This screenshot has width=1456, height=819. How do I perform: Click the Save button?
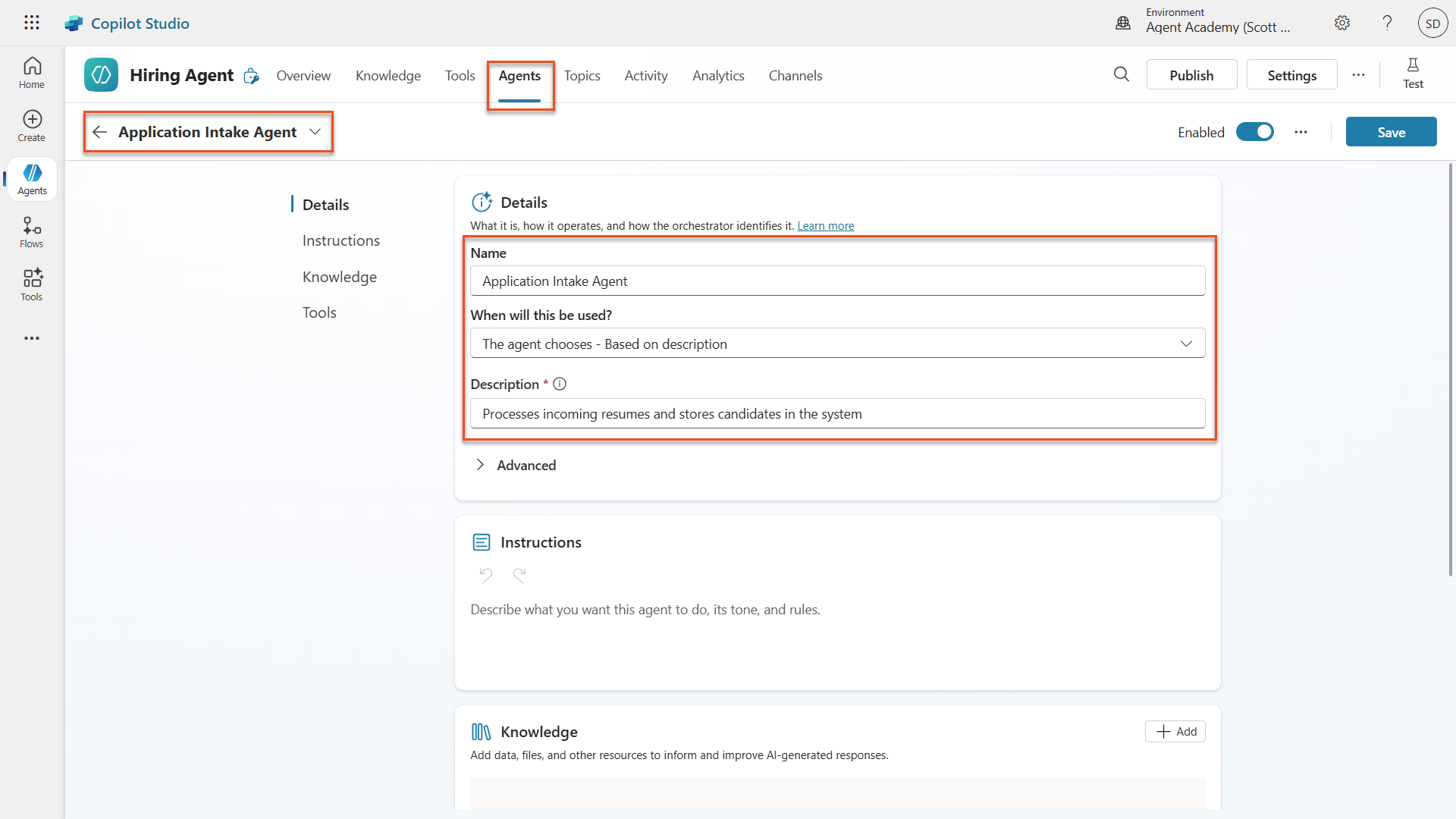tap(1391, 132)
